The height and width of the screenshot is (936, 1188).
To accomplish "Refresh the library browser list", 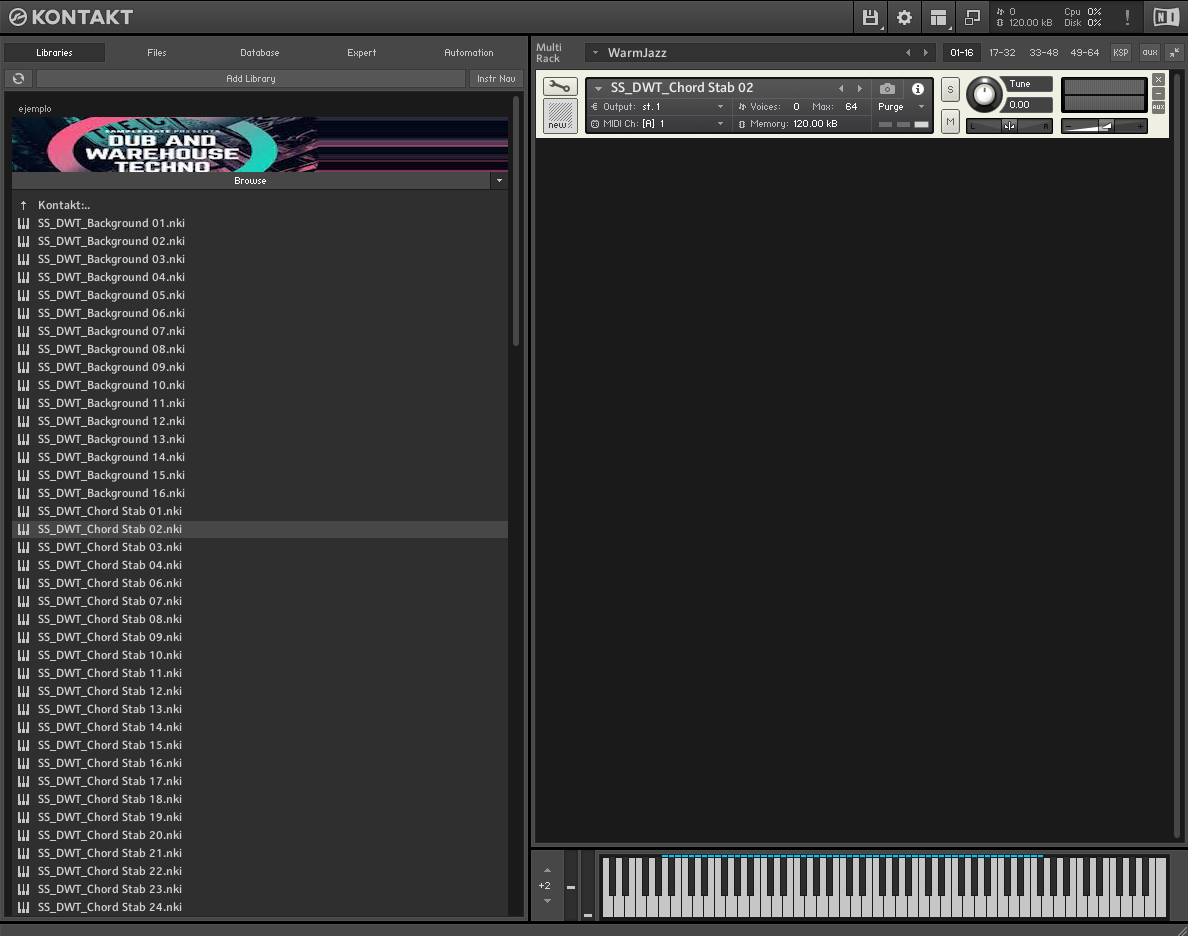I will click(x=19, y=78).
